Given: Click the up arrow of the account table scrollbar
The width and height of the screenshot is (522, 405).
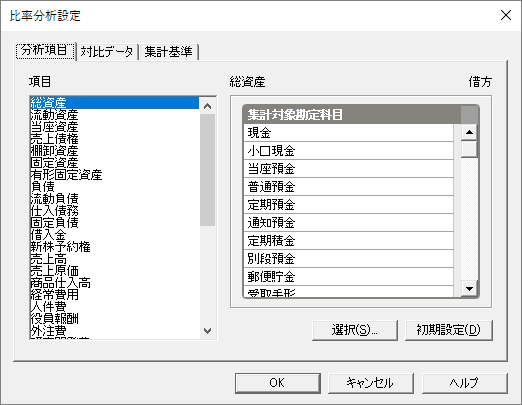Looking at the screenshot, I should [469, 132].
